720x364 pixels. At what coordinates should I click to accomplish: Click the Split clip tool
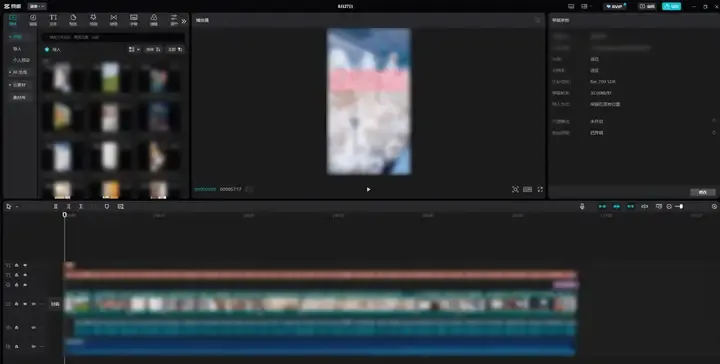click(55, 207)
